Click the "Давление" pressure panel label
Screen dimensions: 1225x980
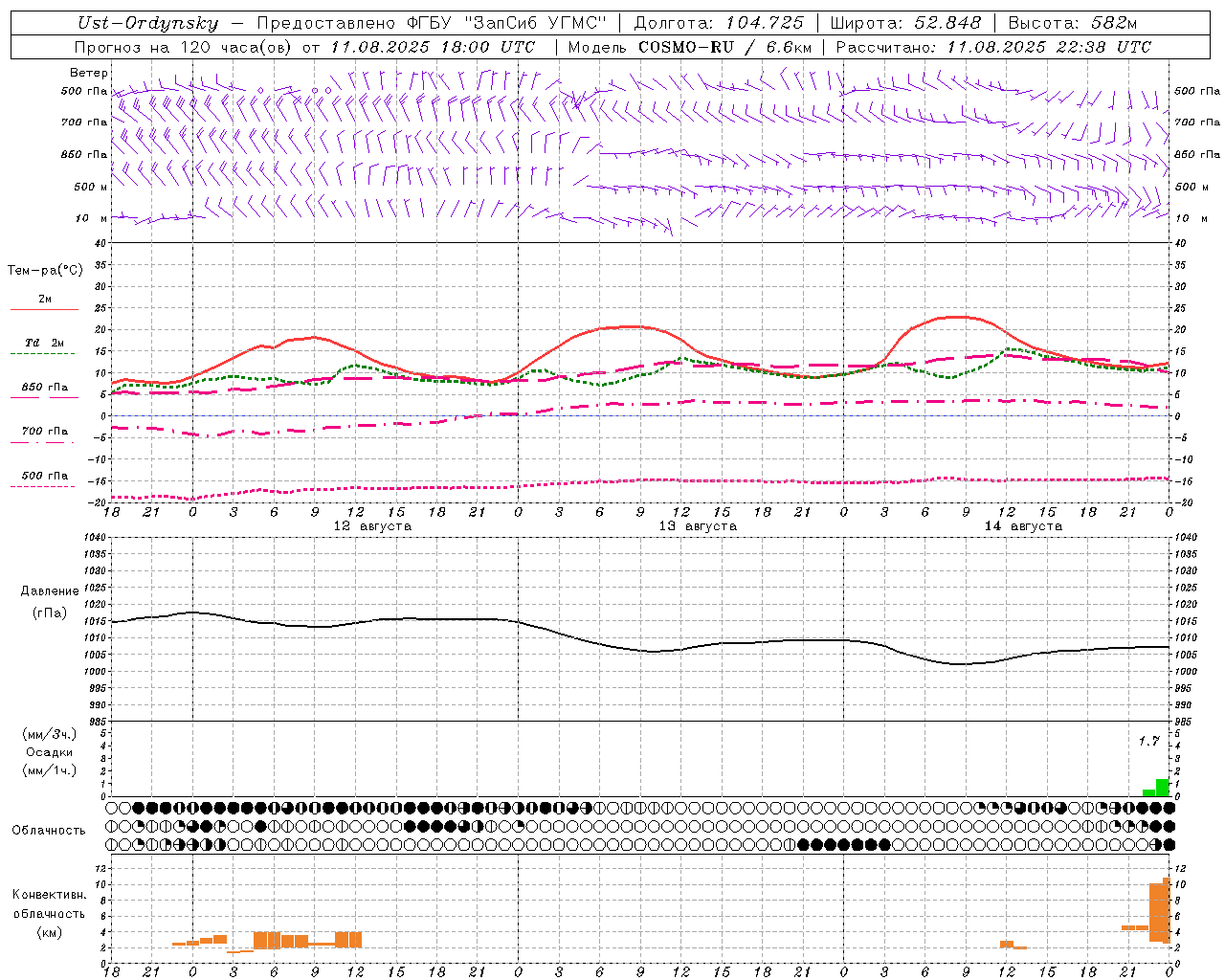50,591
